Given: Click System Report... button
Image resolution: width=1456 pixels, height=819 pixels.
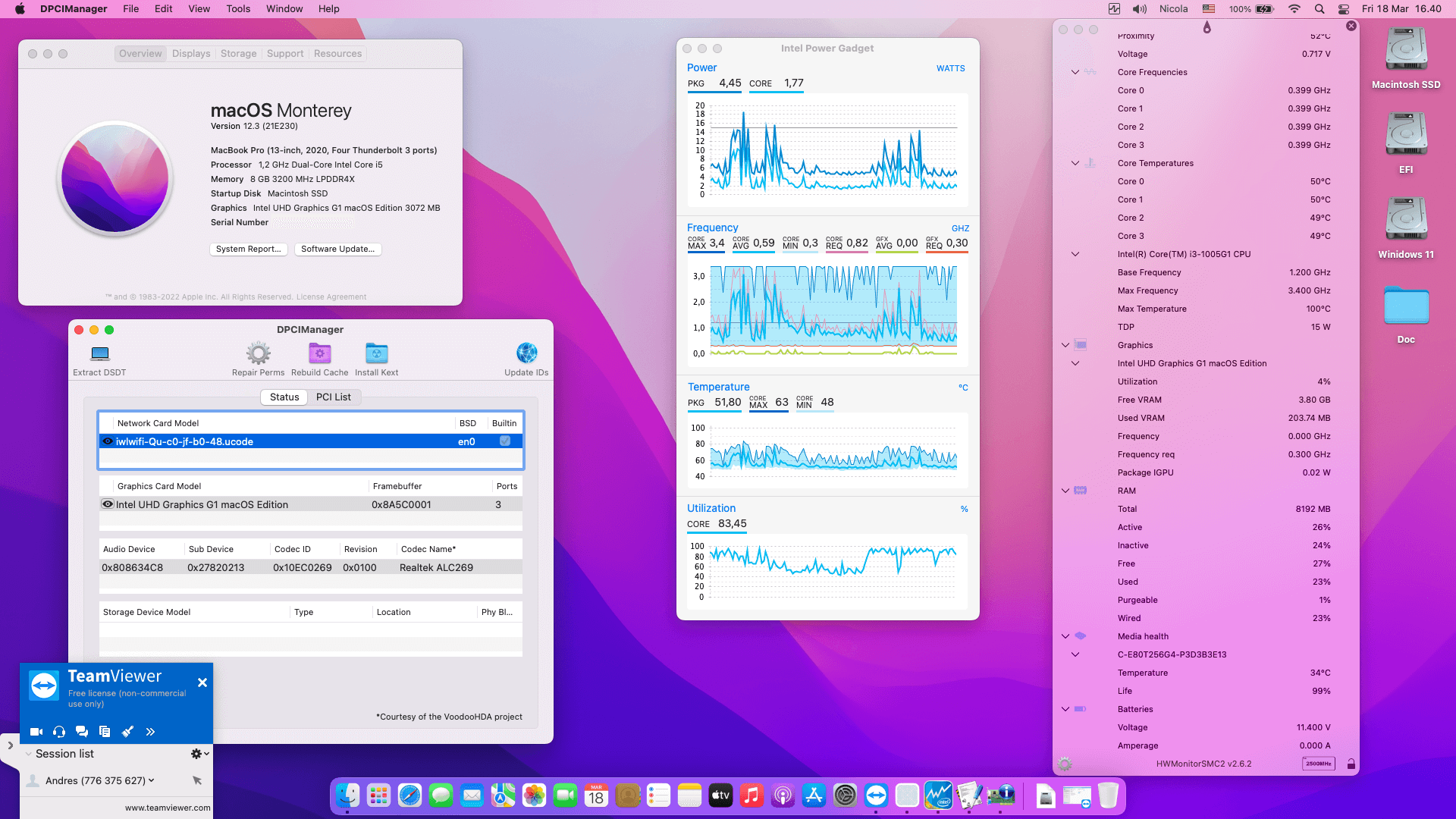Looking at the screenshot, I should point(248,249).
